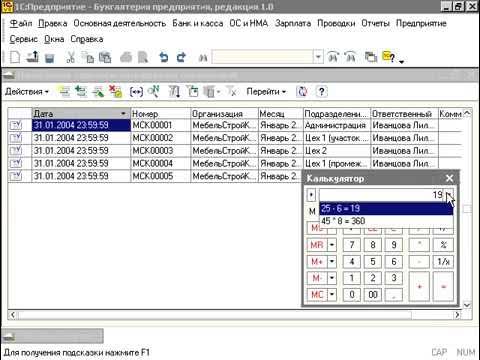
Task: Click the calculator percent button
Action: 443,245
